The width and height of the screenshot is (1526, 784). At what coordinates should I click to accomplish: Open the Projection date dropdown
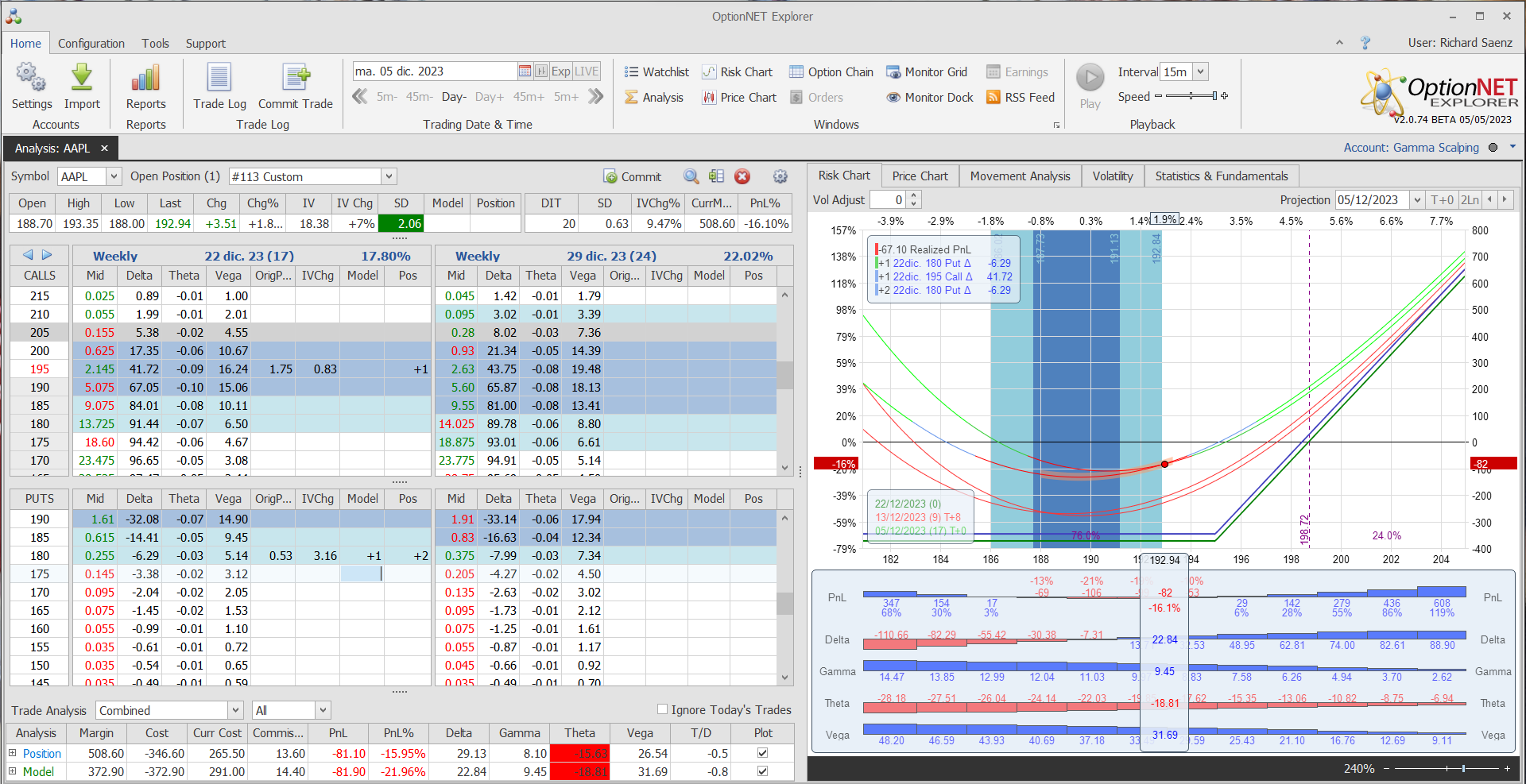point(1416,200)
